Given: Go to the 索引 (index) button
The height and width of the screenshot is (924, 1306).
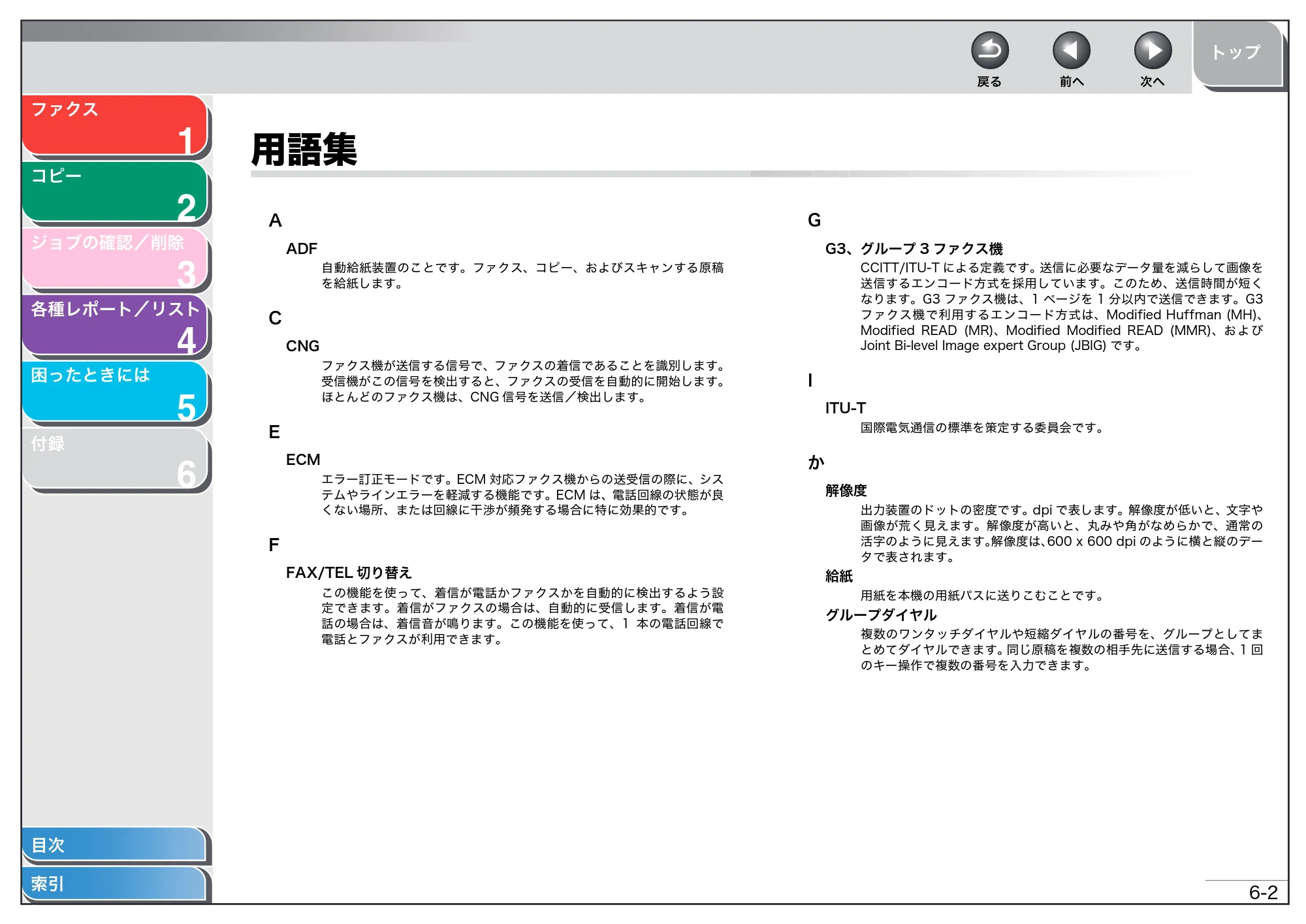Looking at the screenshot, I should tap(115, 884).
